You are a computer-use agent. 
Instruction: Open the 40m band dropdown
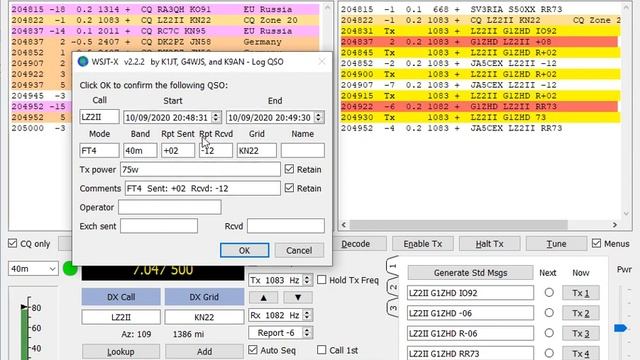pyautogui.click(x=33, y=269)
